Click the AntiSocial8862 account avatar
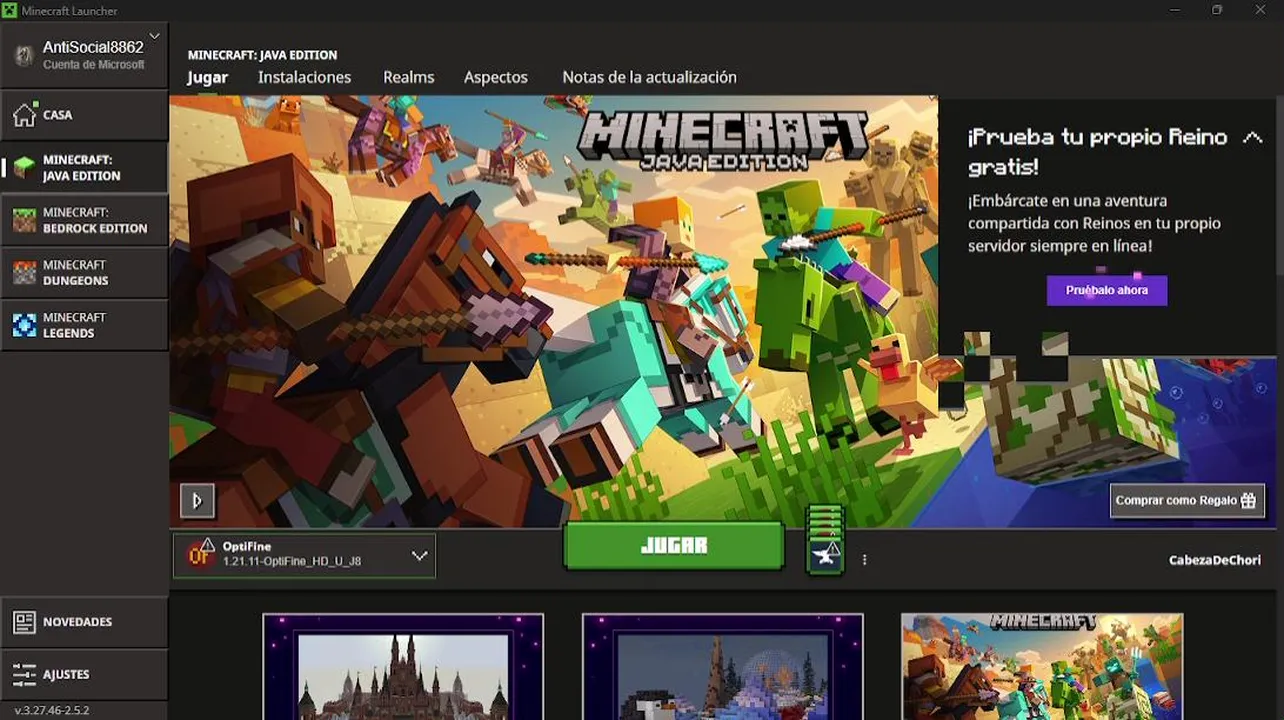Image resolution: width=1284 pixels, height=720 pixels. pyautogui.click(x=24, y=55)
